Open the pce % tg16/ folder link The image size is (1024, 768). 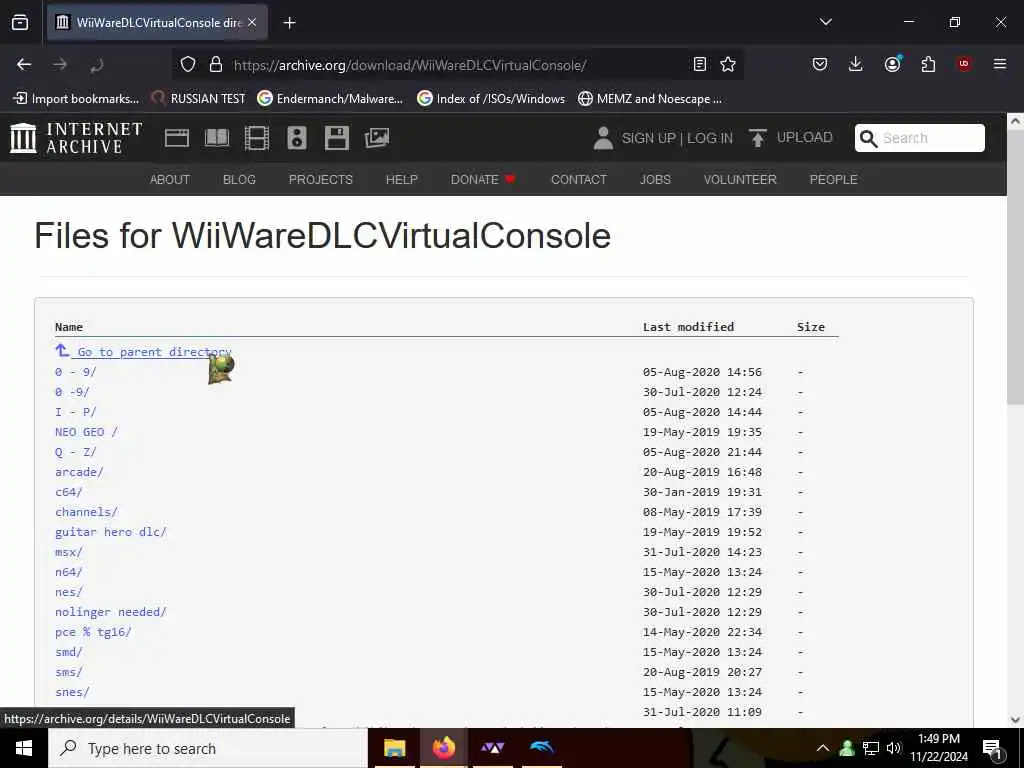click(93, 632)
